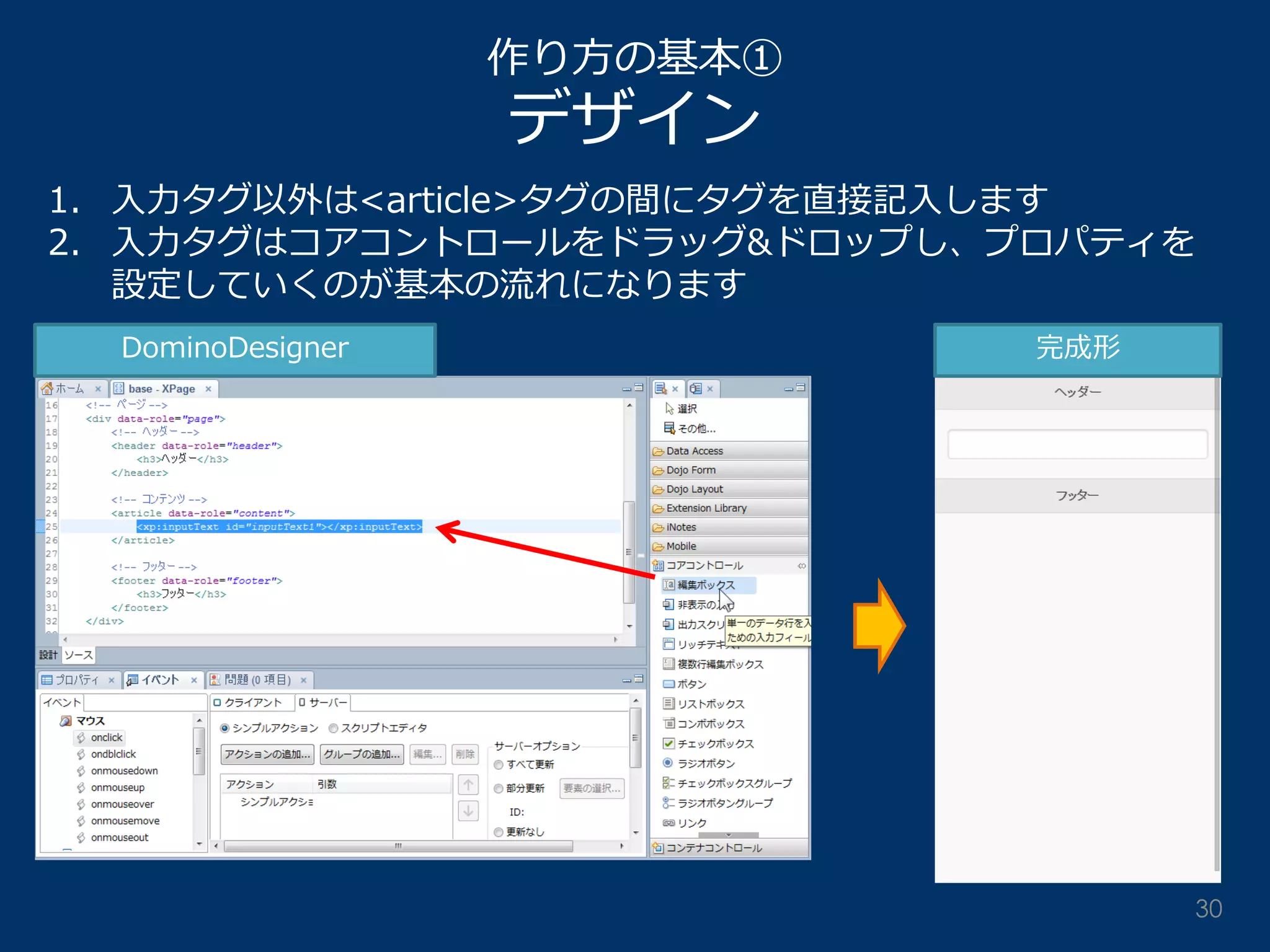This screenshot has height=952, width=1270.
Task: Switch to the クライアント event tab
Action: (x=252, y=702)
